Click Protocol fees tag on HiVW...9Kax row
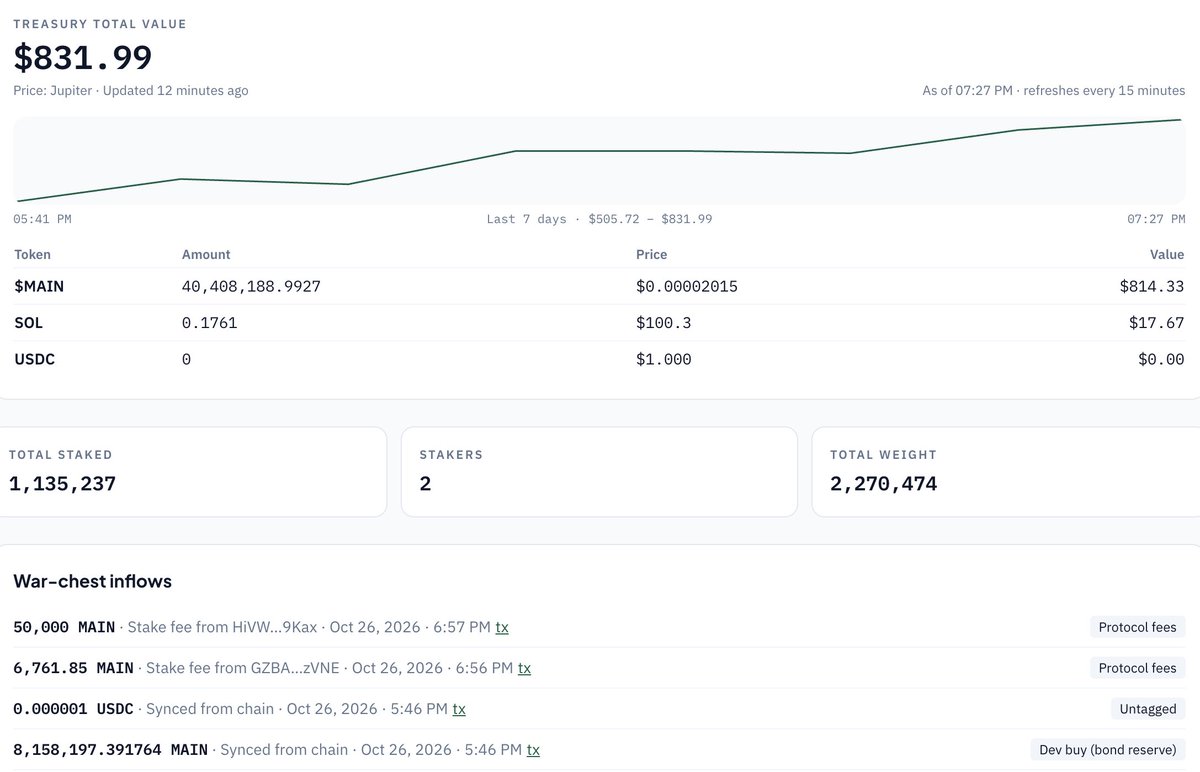This screenshot has height=772, width=1200. [1138, 627]
